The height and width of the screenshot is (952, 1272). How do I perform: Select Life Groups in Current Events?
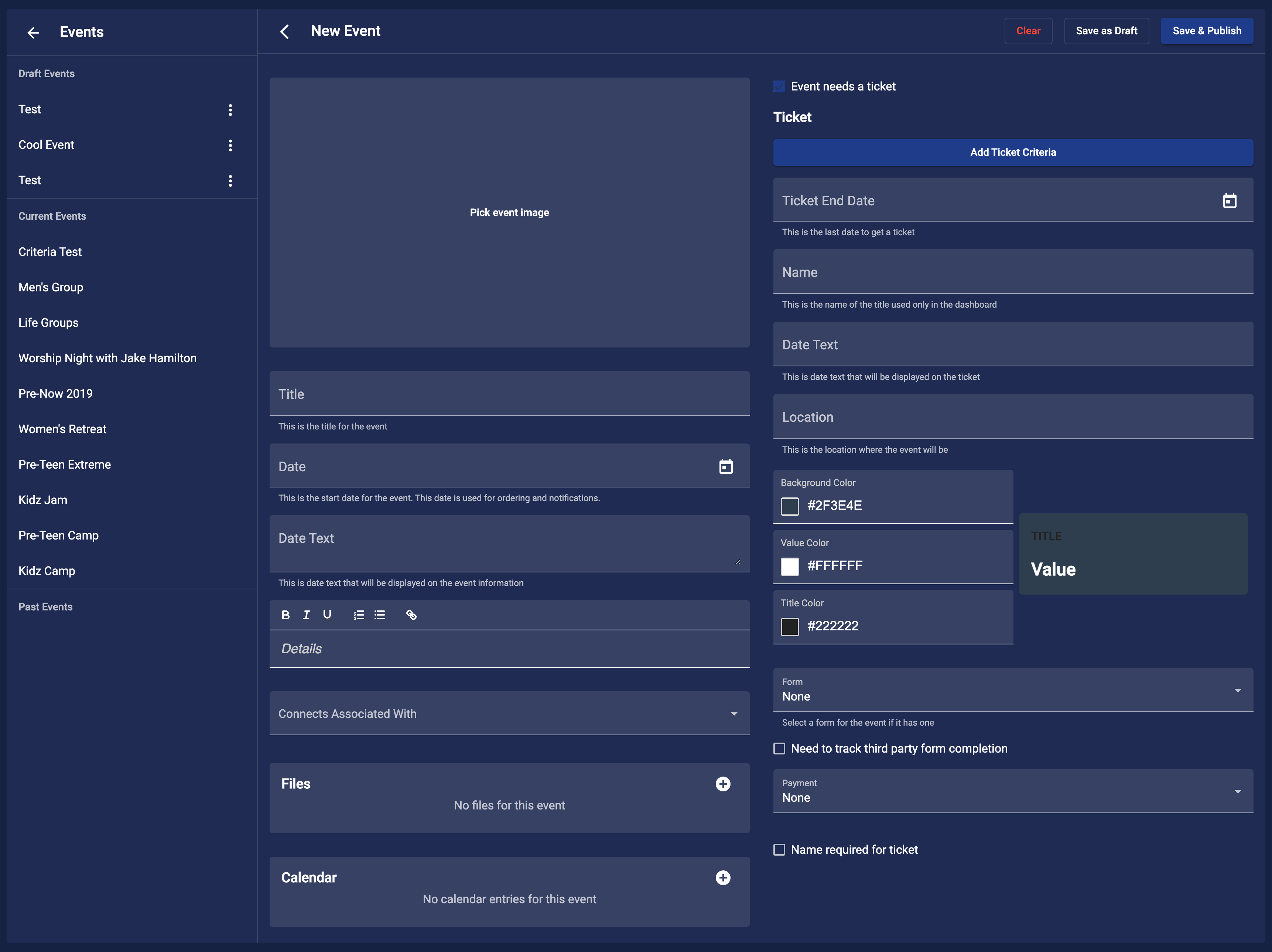click(x=132, y=322)
